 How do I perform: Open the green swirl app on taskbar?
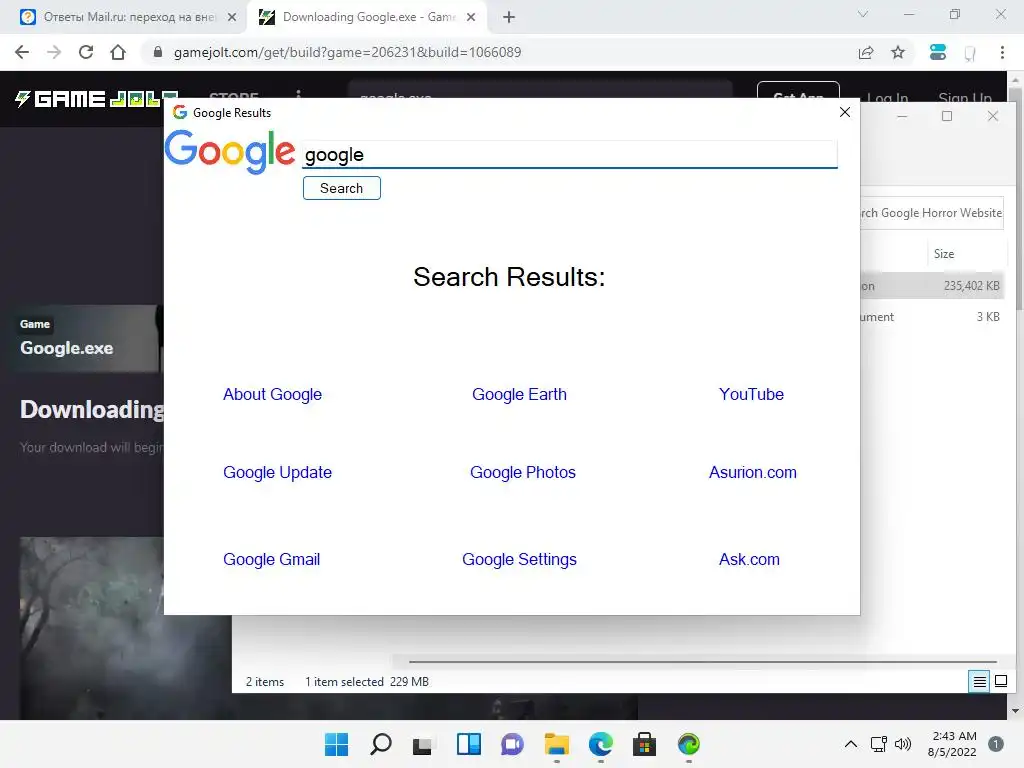689,744
